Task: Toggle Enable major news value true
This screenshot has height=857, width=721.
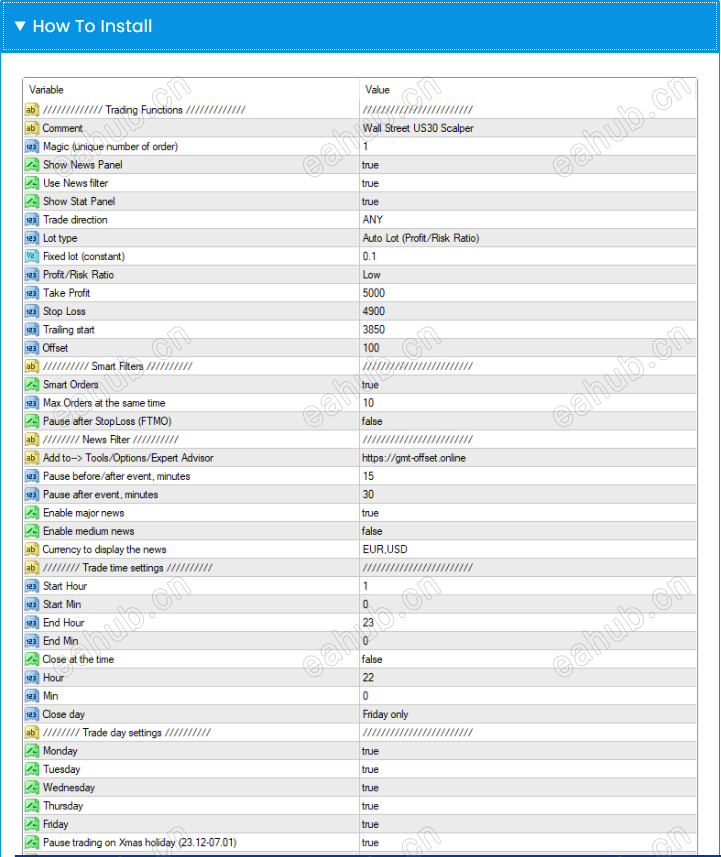Action: (x=370, y=513)
